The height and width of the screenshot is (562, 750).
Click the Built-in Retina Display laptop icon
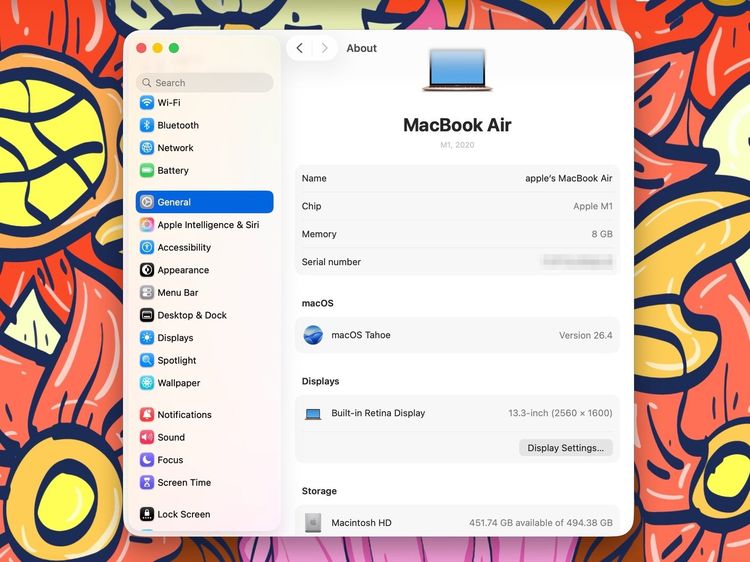[313, 414]
